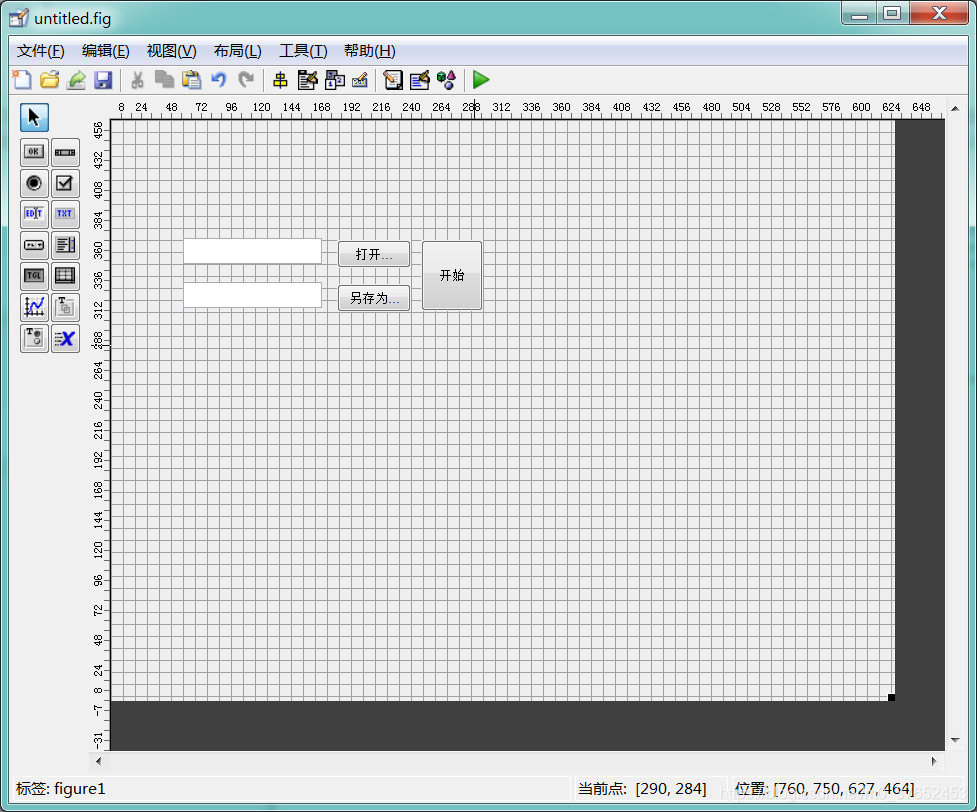Screen dimensions: 977x812
Task: Open the Property Inspector icon
Action: [419, 80]
